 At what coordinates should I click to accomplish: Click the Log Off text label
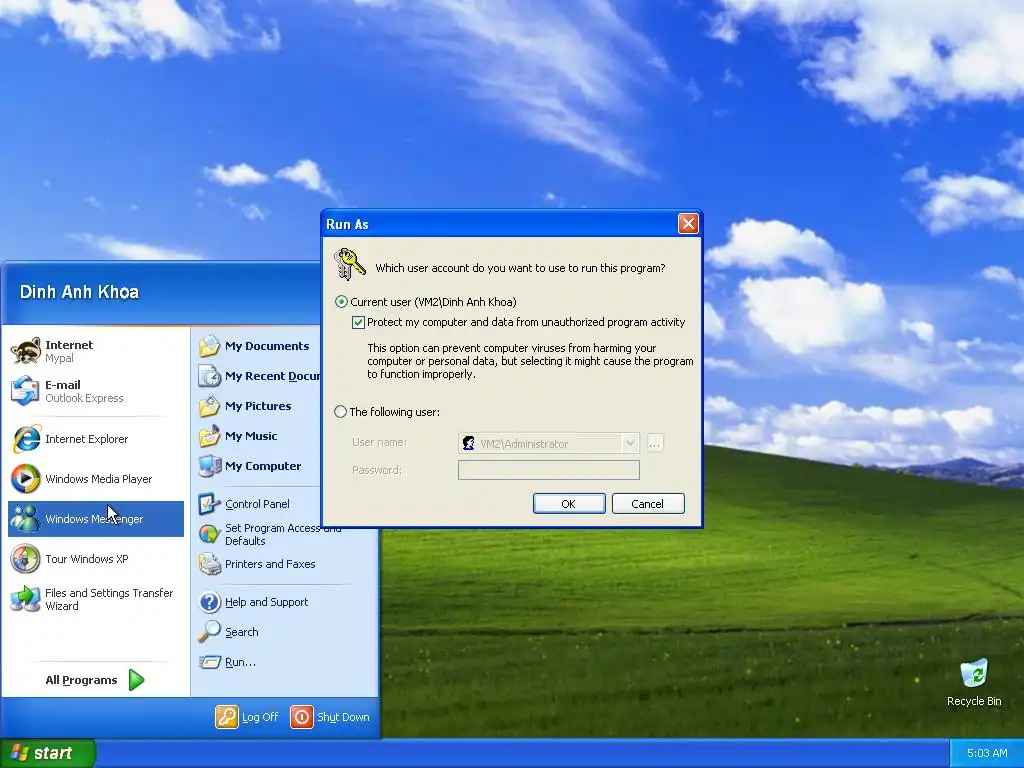pos(260,717)
